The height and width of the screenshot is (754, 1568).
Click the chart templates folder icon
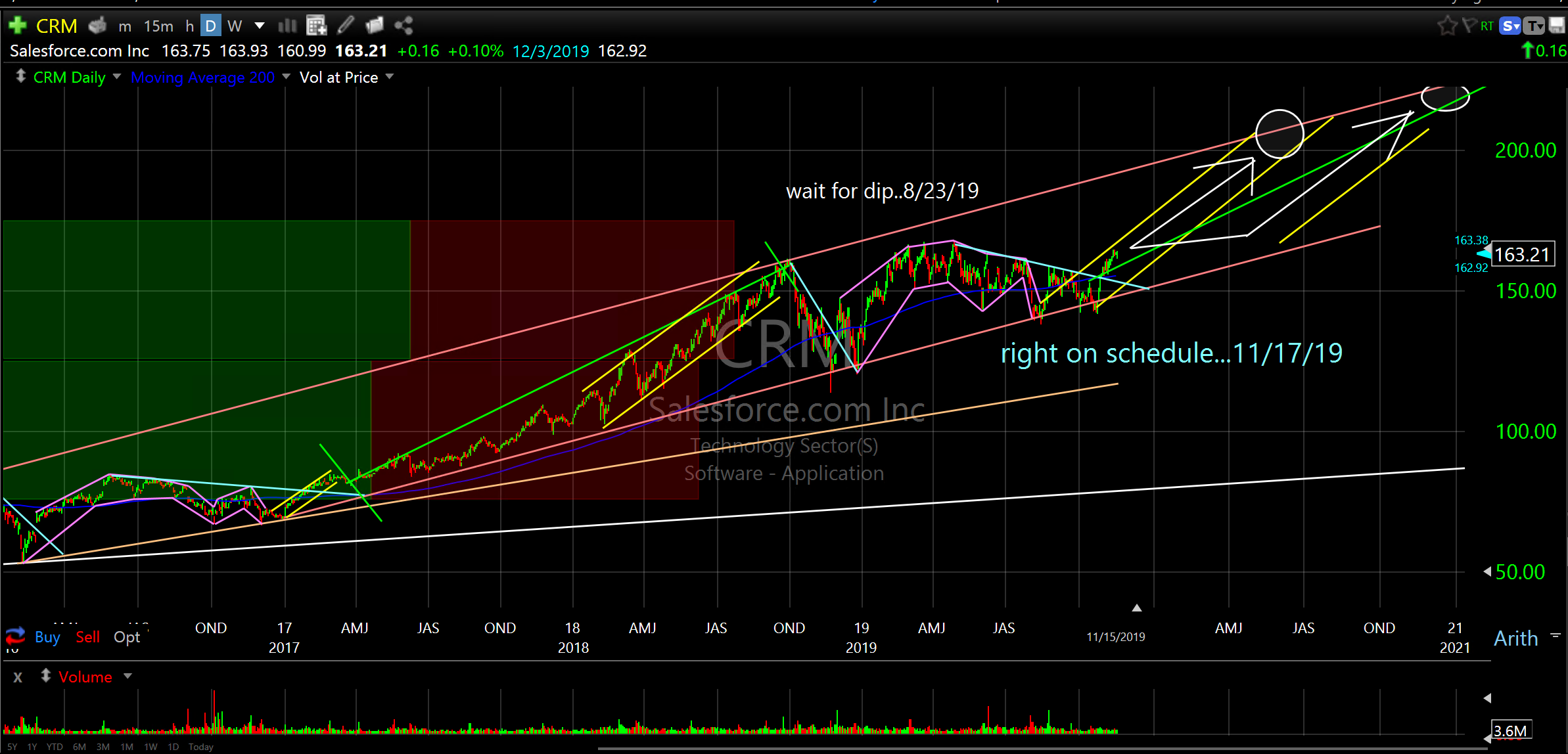374,26
